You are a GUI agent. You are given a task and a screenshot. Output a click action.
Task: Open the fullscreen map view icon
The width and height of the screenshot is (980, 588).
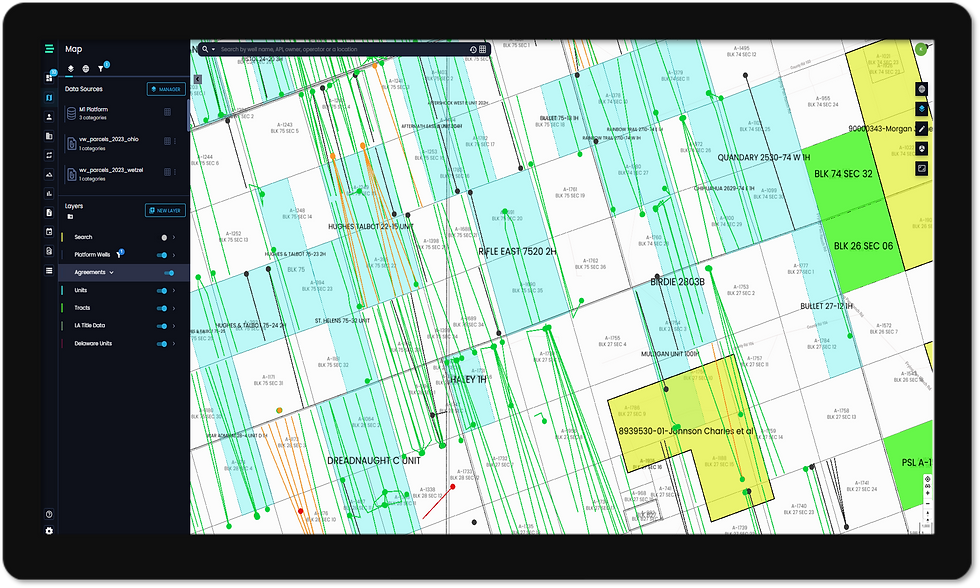click(x=921, y=168)
